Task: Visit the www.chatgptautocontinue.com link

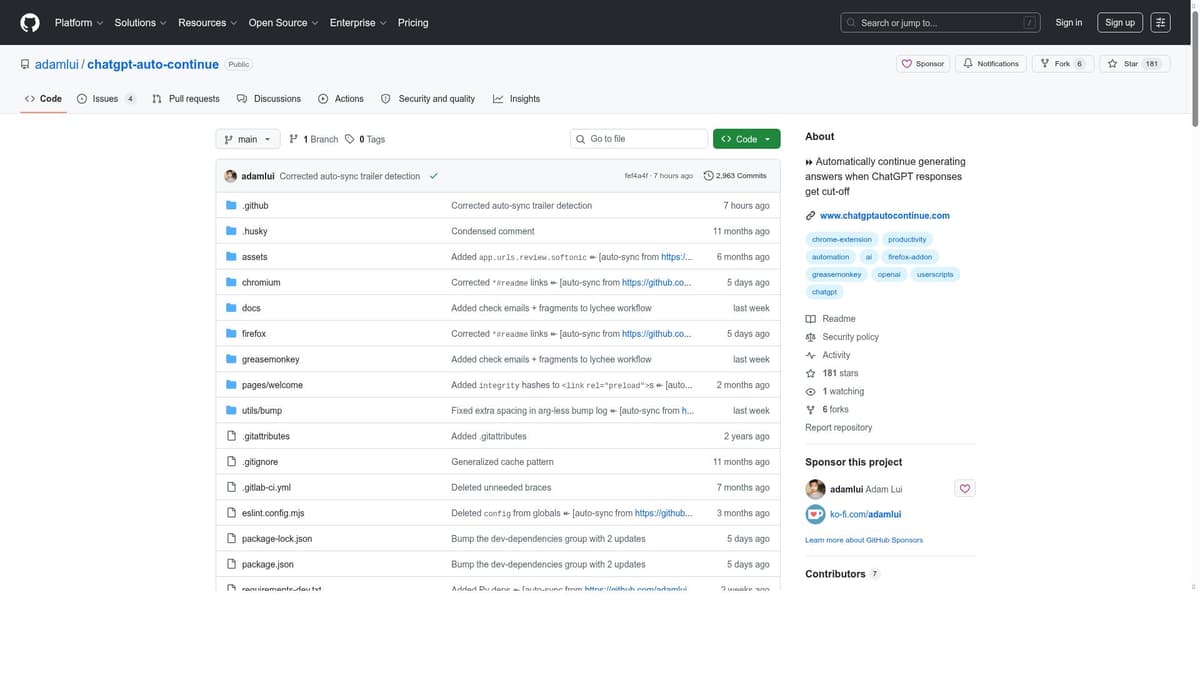Action: (884, 214)
